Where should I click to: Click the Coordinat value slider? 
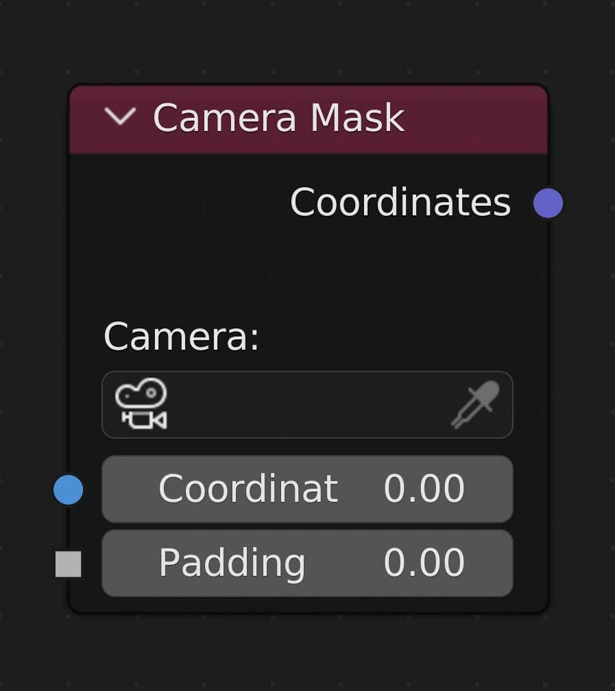tap(307, 490)
